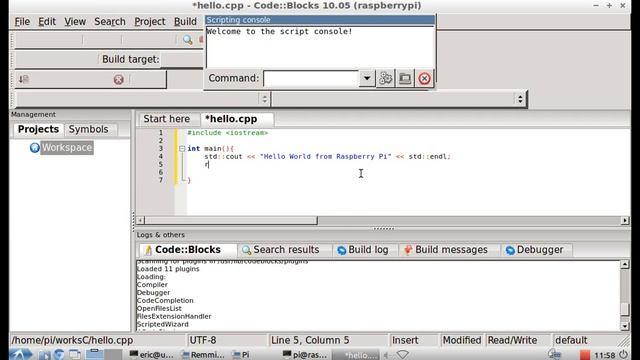Click the Insert mode status field
The width and height of the screenshot is (640, 360).
click(x=405, y=340)
